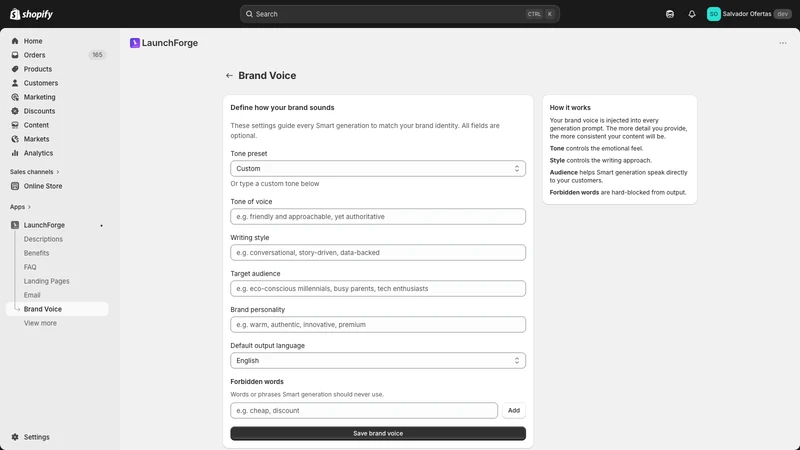Open the store sidekick icon in top bar
The height and width of the screenshot is (450, 800).
[670, 14]
